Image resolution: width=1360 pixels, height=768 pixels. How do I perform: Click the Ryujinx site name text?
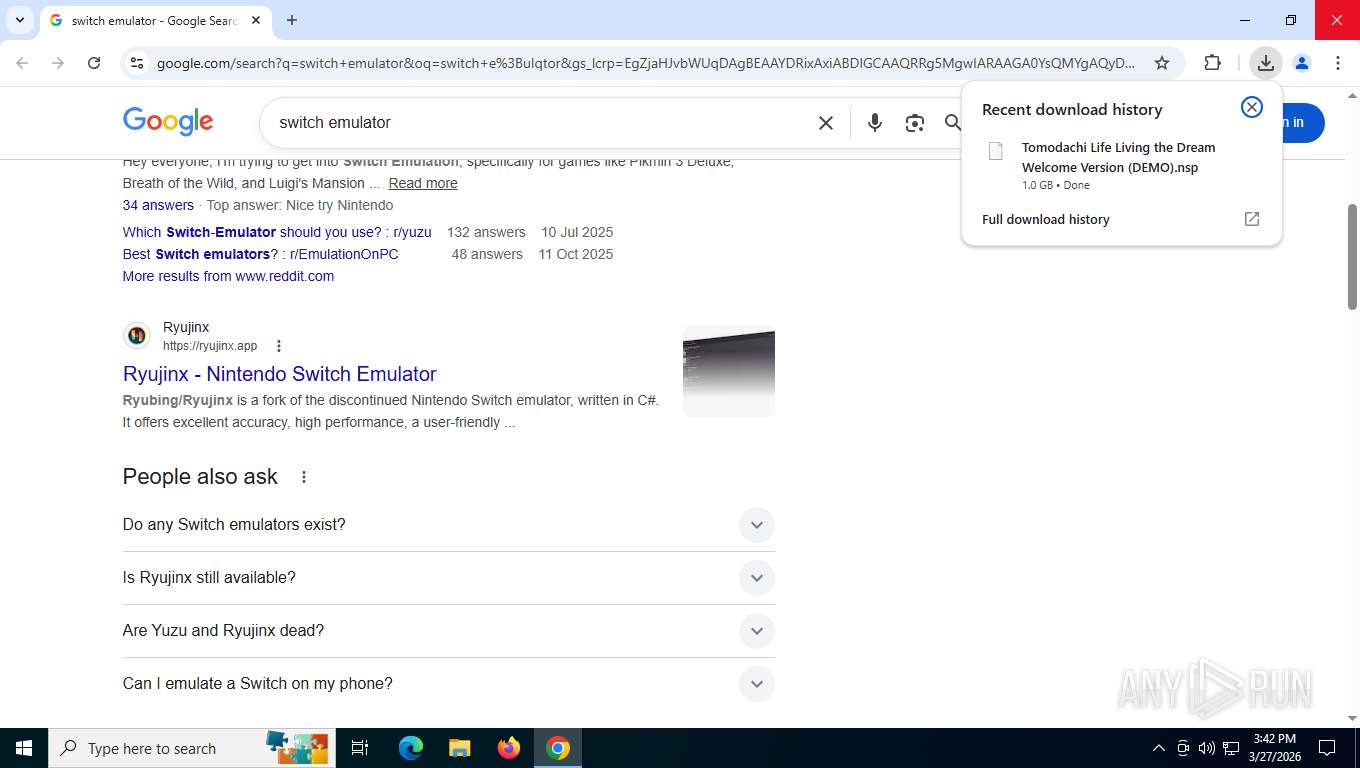pos(186,327)
